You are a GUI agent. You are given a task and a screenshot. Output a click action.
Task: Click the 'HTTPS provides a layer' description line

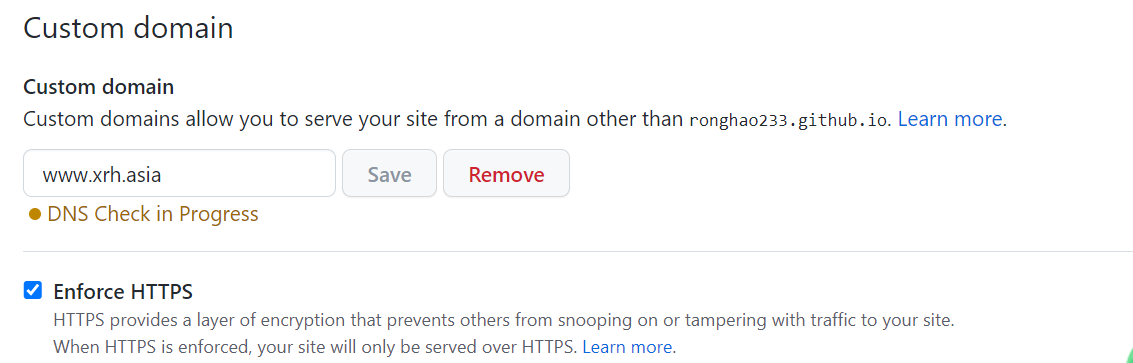pyautogui.click(x=504, y=320)
